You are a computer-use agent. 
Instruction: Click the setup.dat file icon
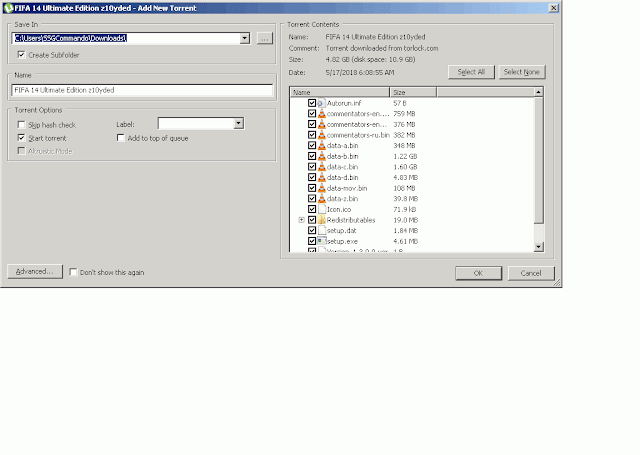click(x=322, y=231)
